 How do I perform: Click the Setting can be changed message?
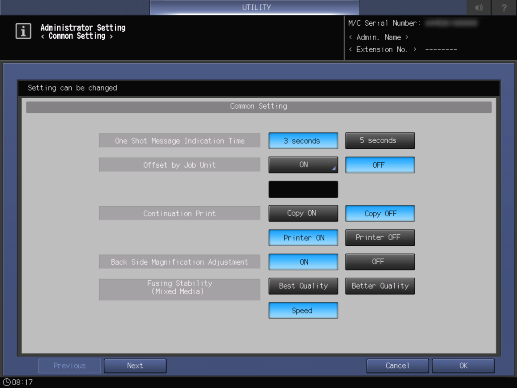72,88
